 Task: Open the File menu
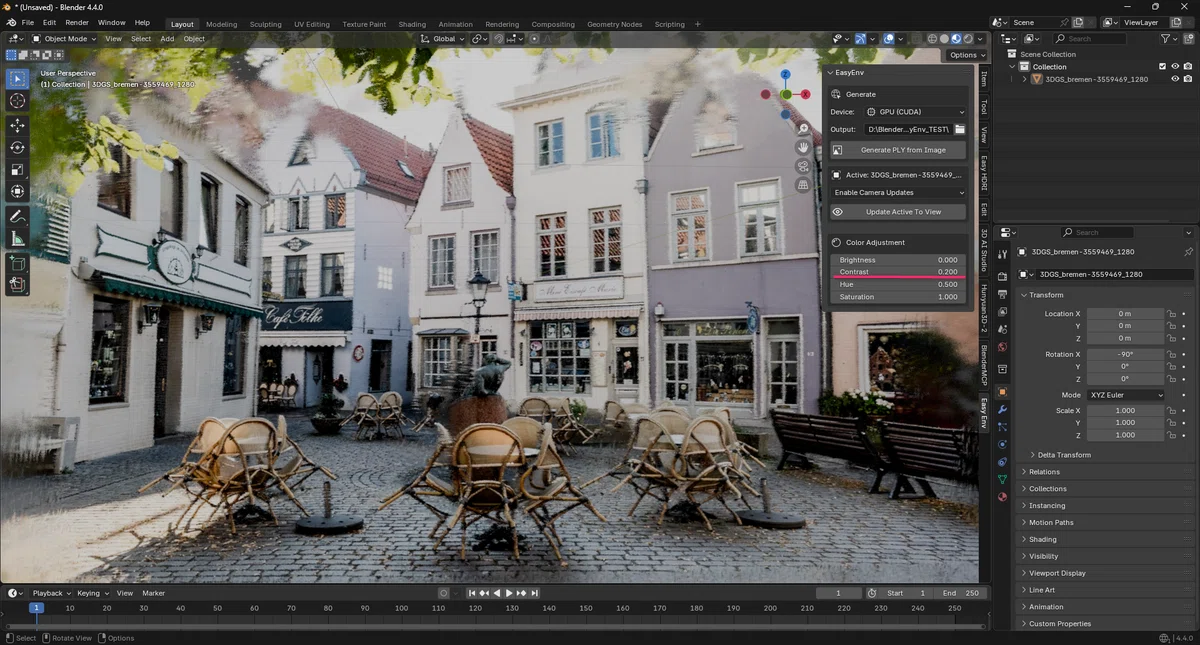click(27, 22)
